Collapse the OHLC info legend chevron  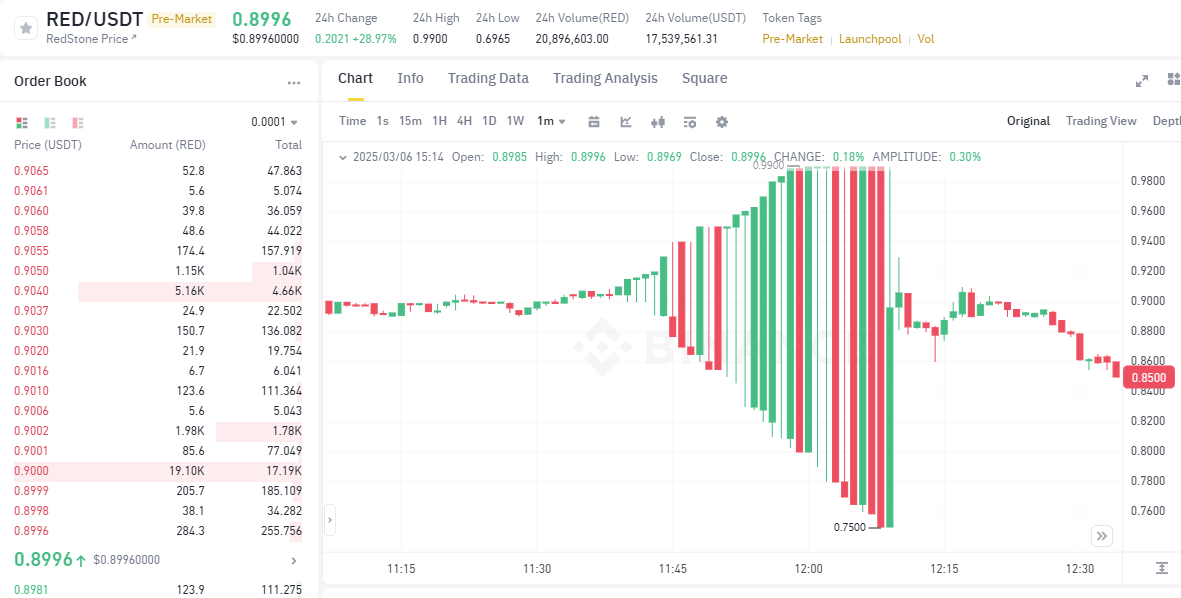(343, 157)
